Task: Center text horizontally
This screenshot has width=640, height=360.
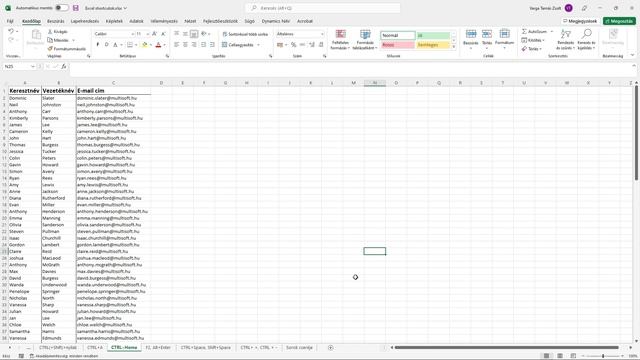Action: [x=185, y=44]
